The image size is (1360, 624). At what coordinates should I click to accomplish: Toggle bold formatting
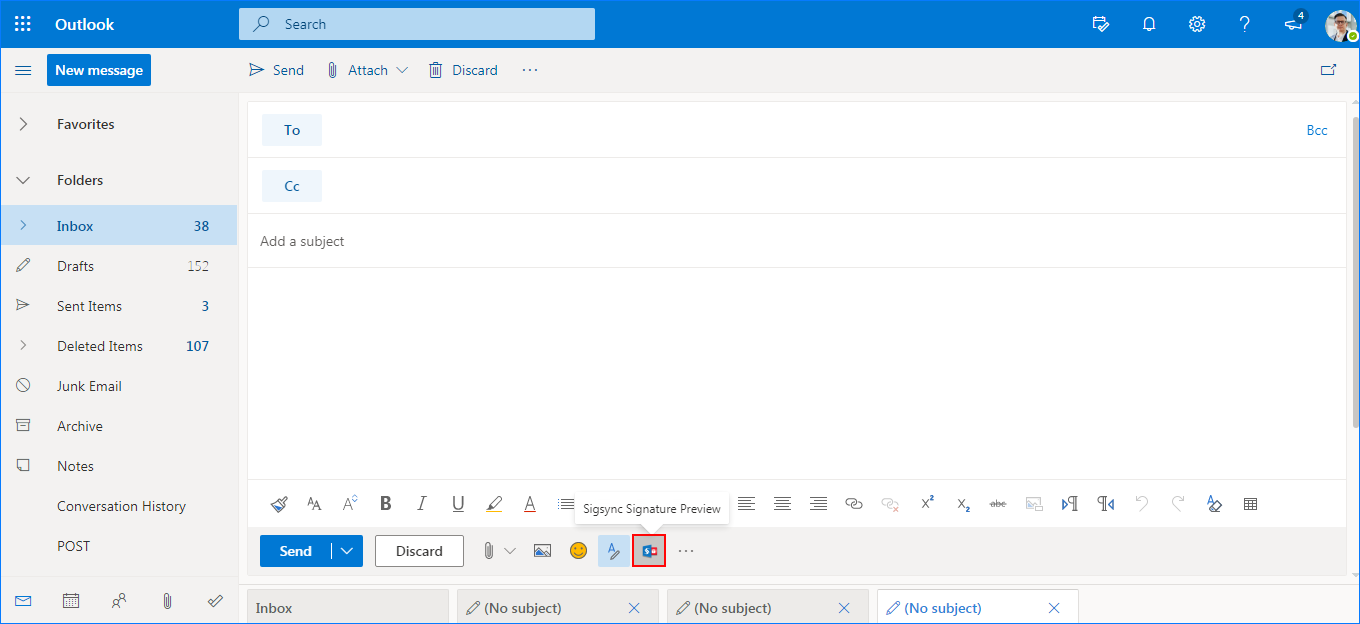[385, 504]
